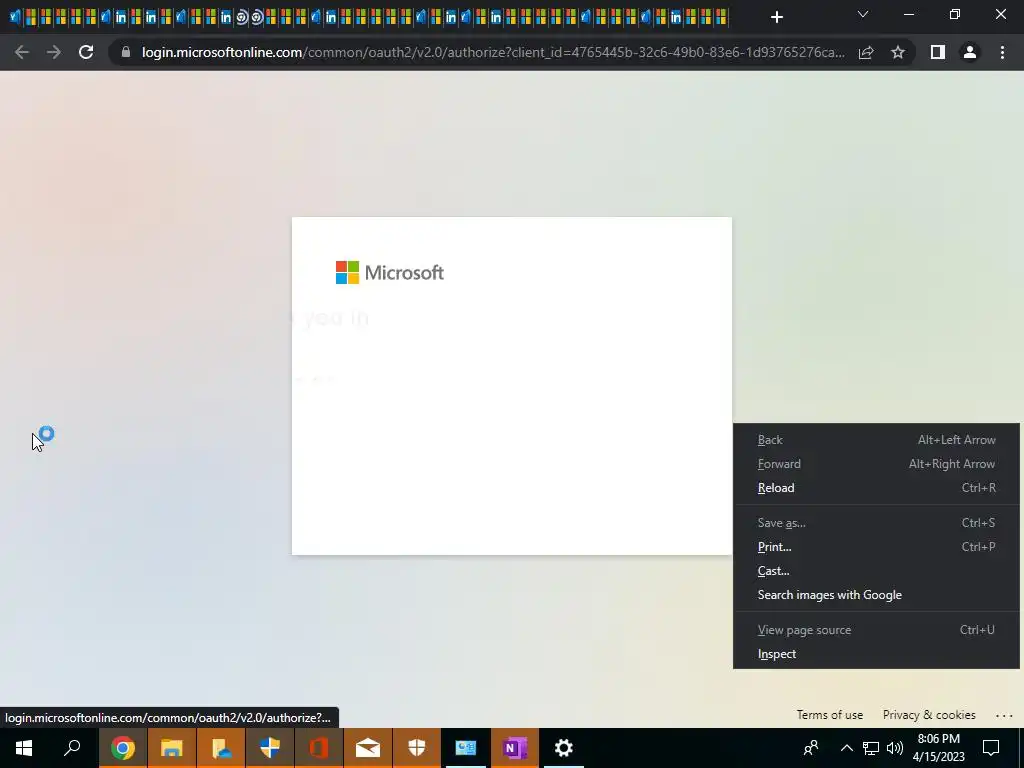This screenshot has width=1024, height=768.
Task: Choose Inspect from the context menu
Action: click(876, 654)
